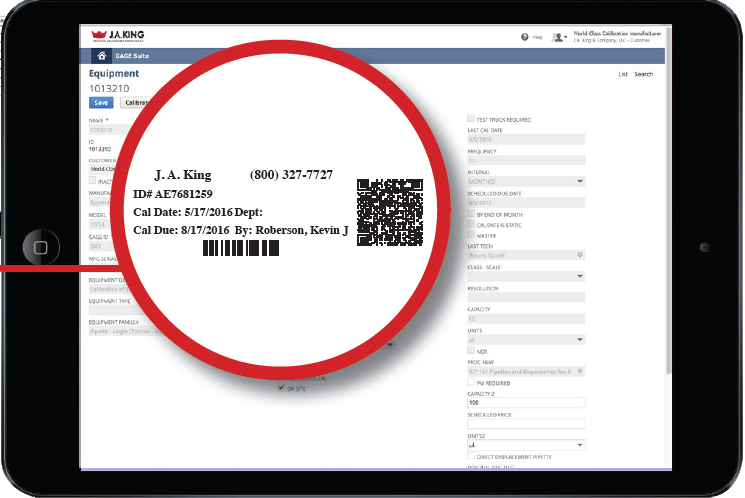Image resolution: width=745 pixels, height=498 pixels.
Task: Open the Units2 dropdown
Action: 526,445
